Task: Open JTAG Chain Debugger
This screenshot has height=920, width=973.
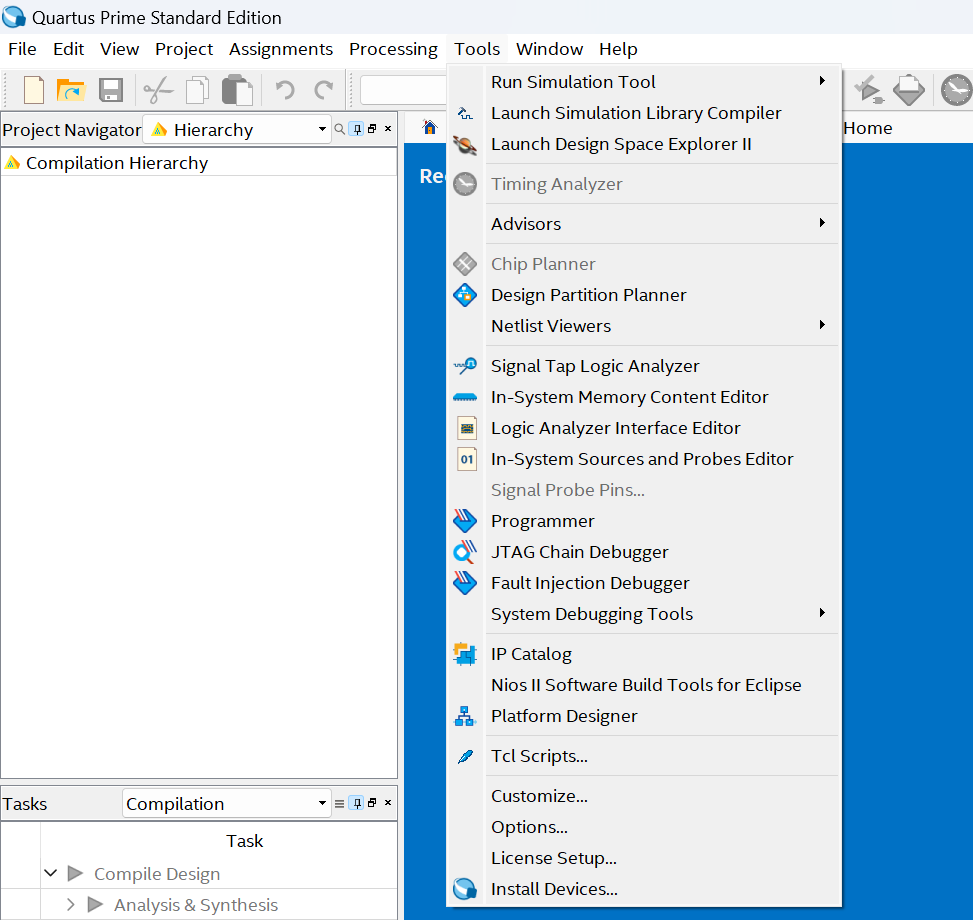Action: coord(644,552)
